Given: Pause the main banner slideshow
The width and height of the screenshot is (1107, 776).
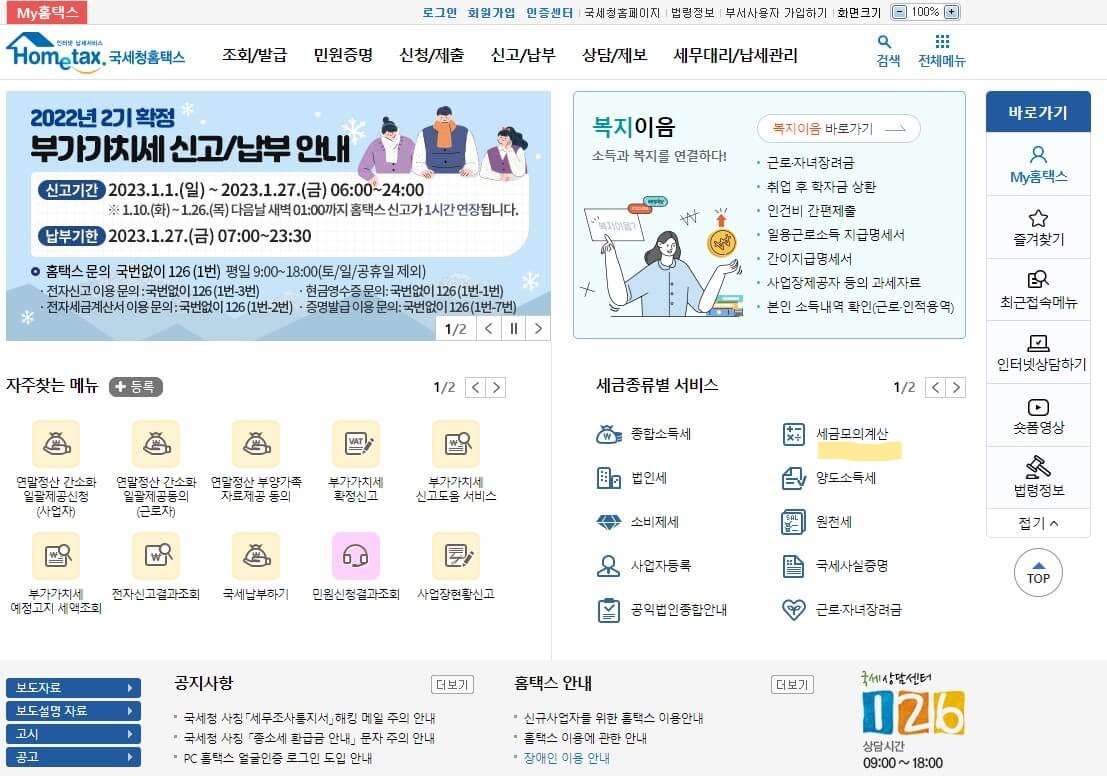Looking at the screenshot, I should tap(513, 328).
